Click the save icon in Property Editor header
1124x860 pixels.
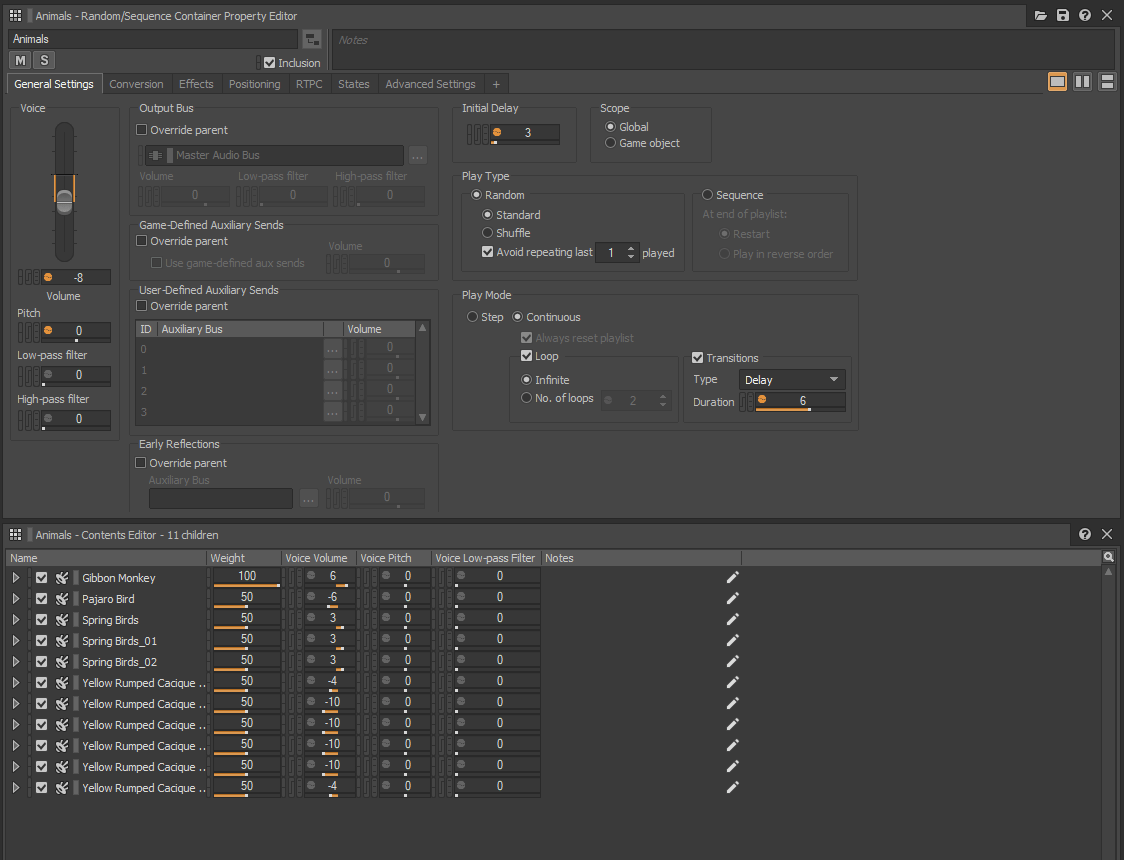point(1063,16)
